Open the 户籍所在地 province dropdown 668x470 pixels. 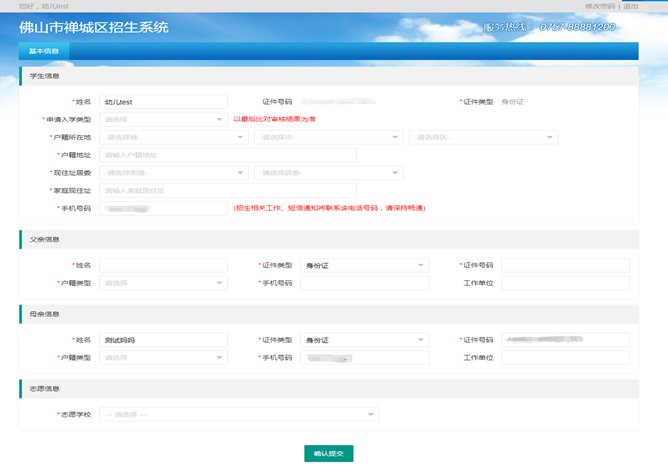click(173, 137)
